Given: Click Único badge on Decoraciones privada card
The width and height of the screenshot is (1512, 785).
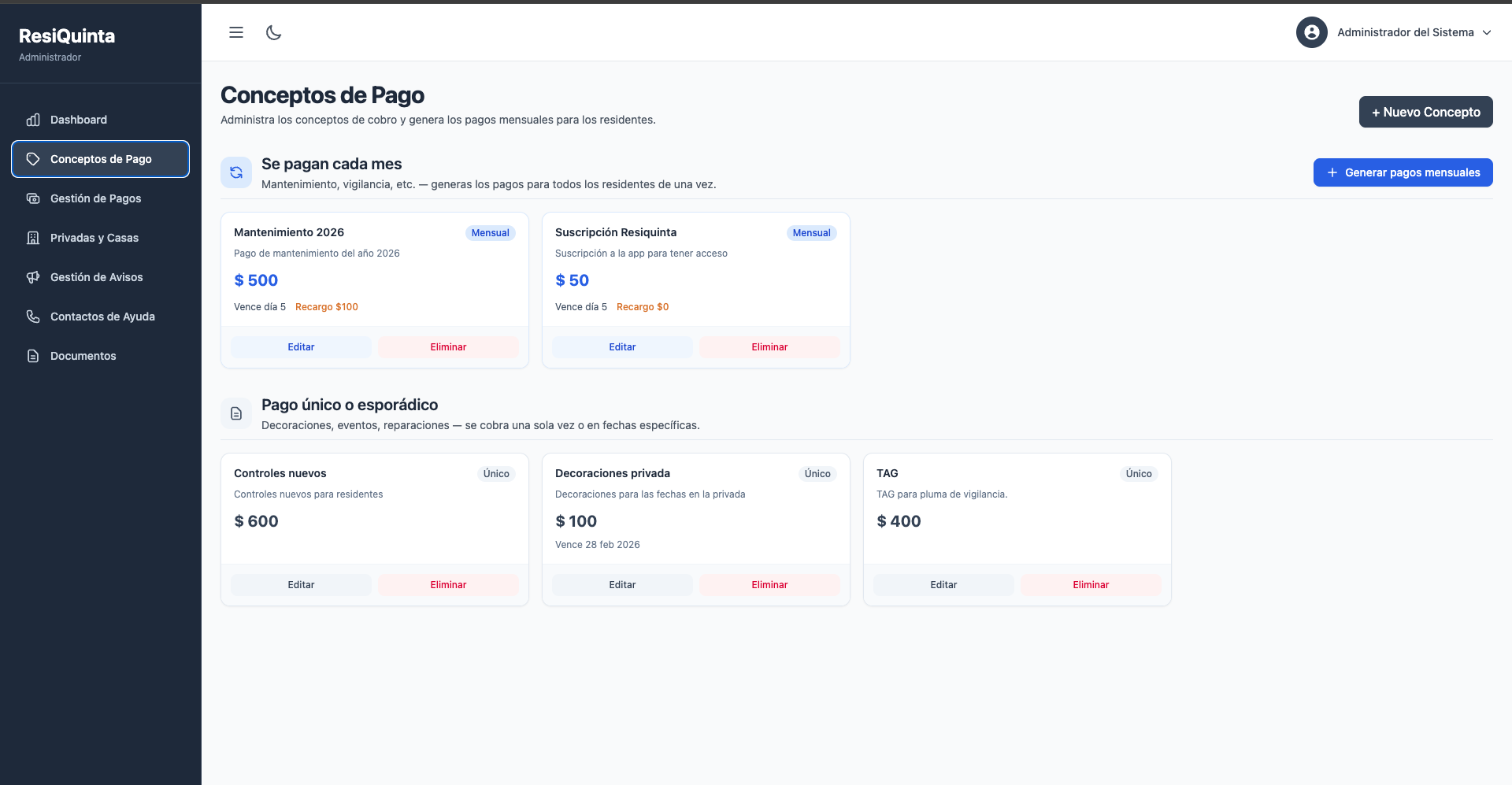Looking at the screenshot, I should click(x=817, y=474).
